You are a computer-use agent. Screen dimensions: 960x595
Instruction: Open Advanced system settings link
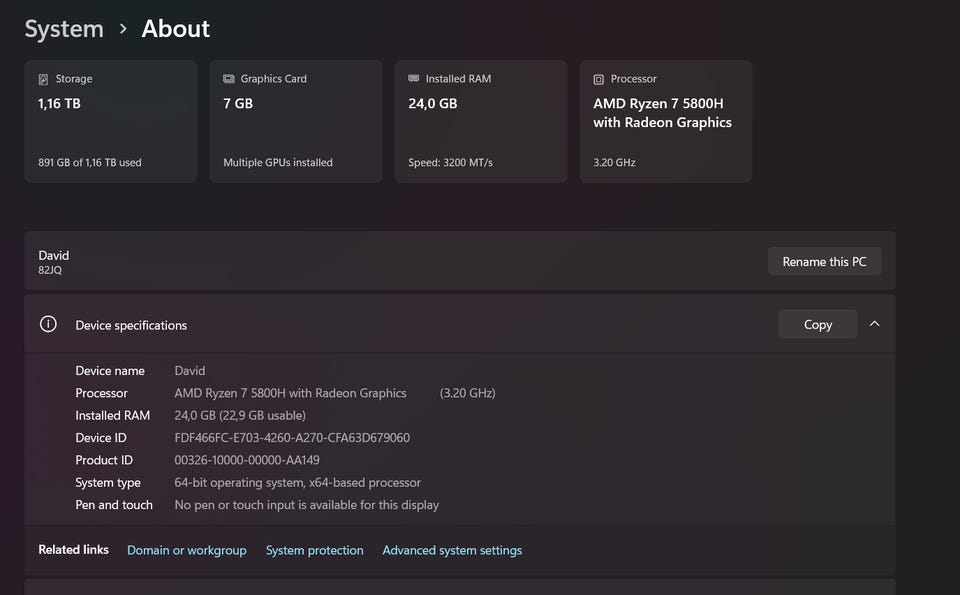coord(452,550)
